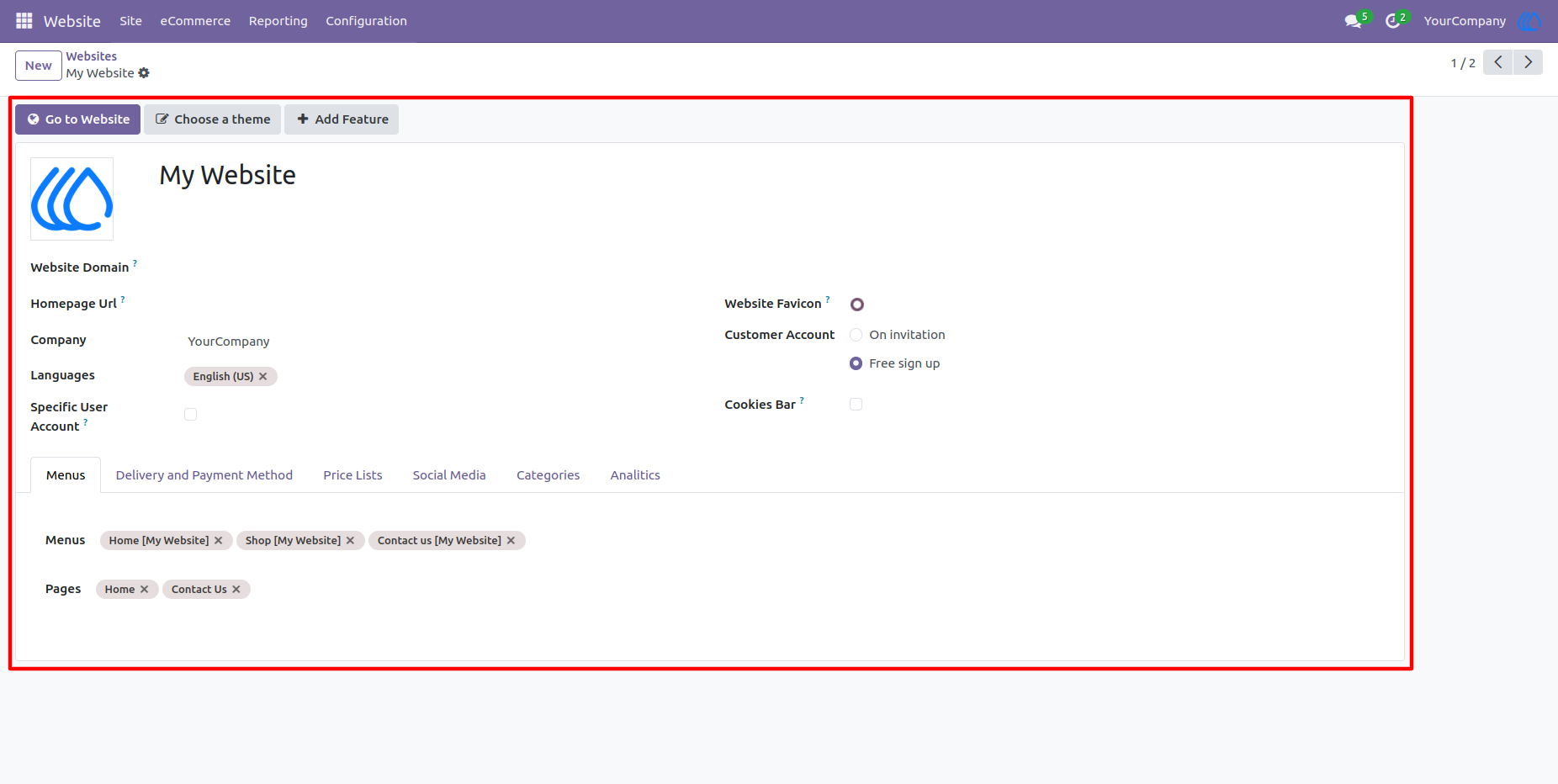This screenshot has width=1558, height=784.
Task: Click the Add Feature button
Action: point(342,119)
